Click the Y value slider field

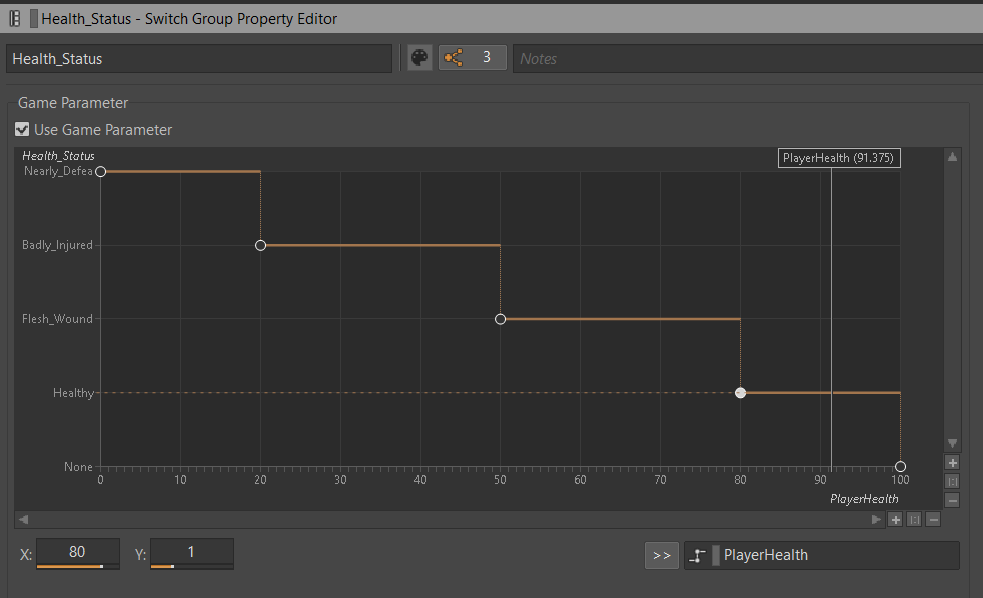point(192,553)
